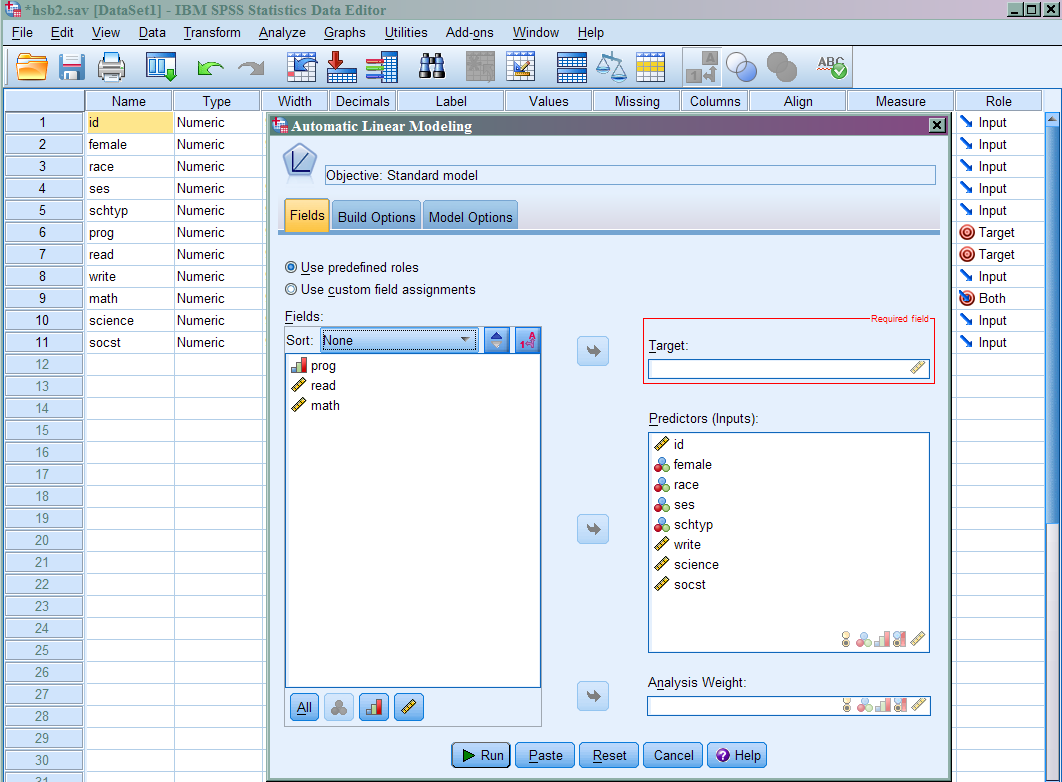Open Select Cases grid icon

[651, 67]
